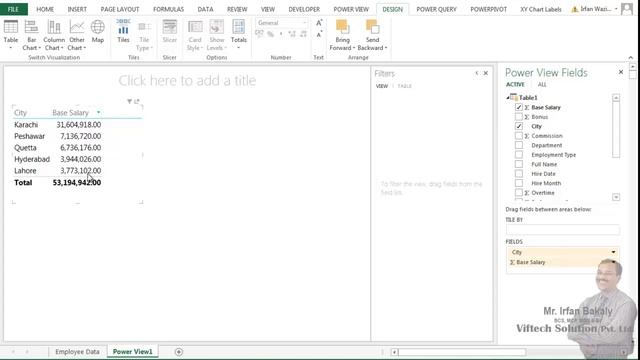Viewport: 640px width, 360px height.
Task: Switch to the POWER QUERY ribbon tab
Action: [436, 9]
